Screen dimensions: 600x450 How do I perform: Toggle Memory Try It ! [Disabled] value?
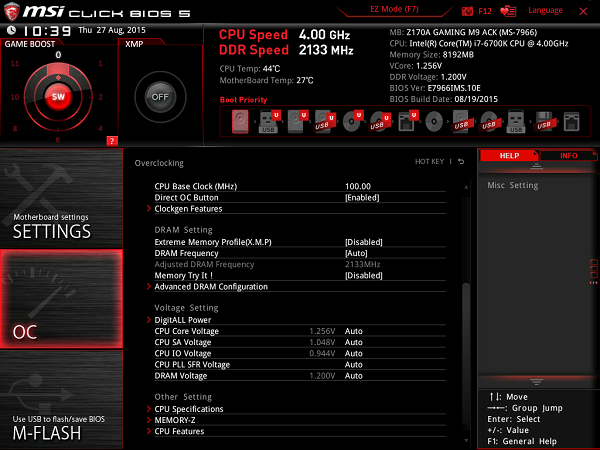[364, 276]
